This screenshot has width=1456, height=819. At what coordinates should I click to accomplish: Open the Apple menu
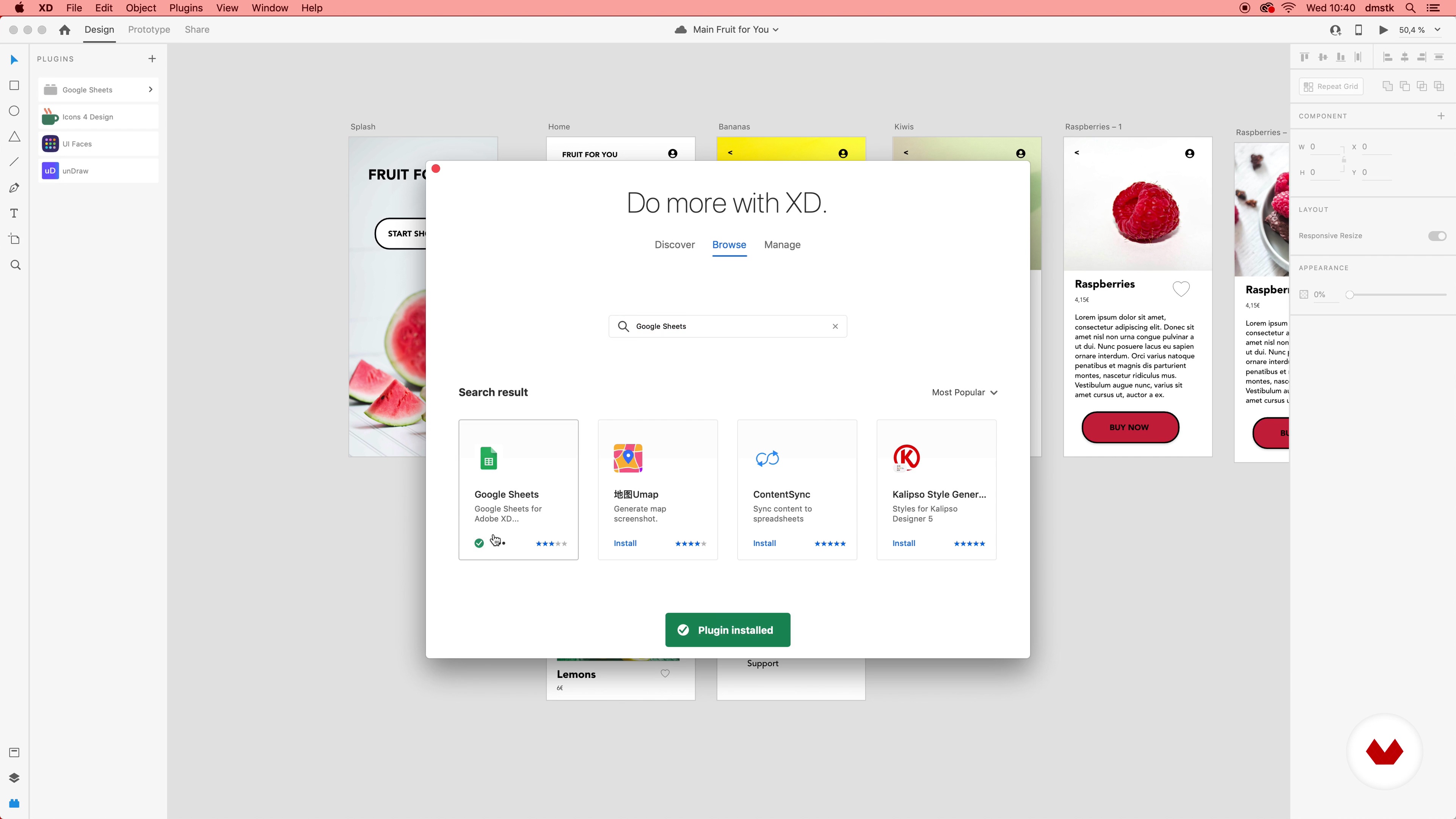[x=19, y=8]
